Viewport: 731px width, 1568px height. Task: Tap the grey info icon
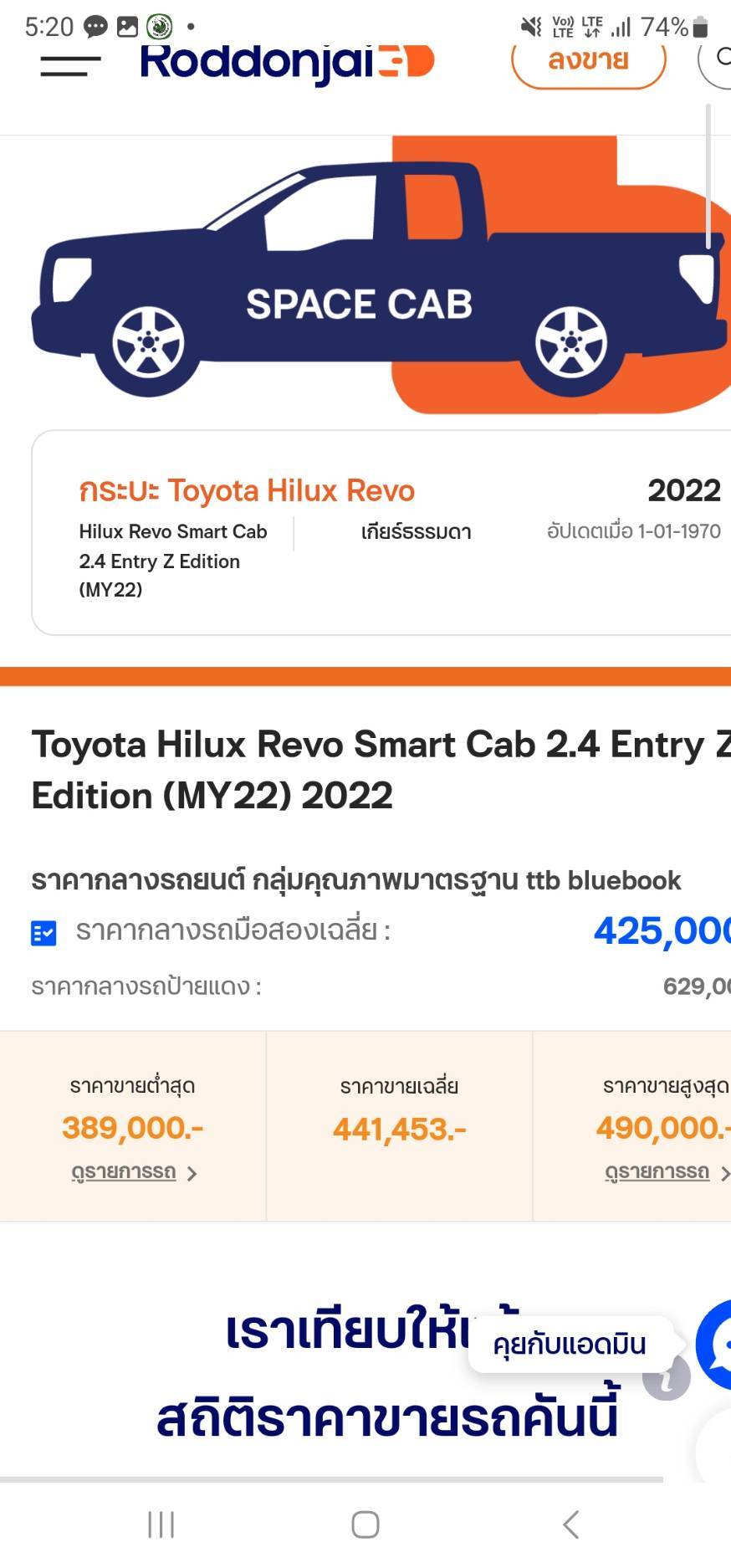click(x=666, y=1378)
